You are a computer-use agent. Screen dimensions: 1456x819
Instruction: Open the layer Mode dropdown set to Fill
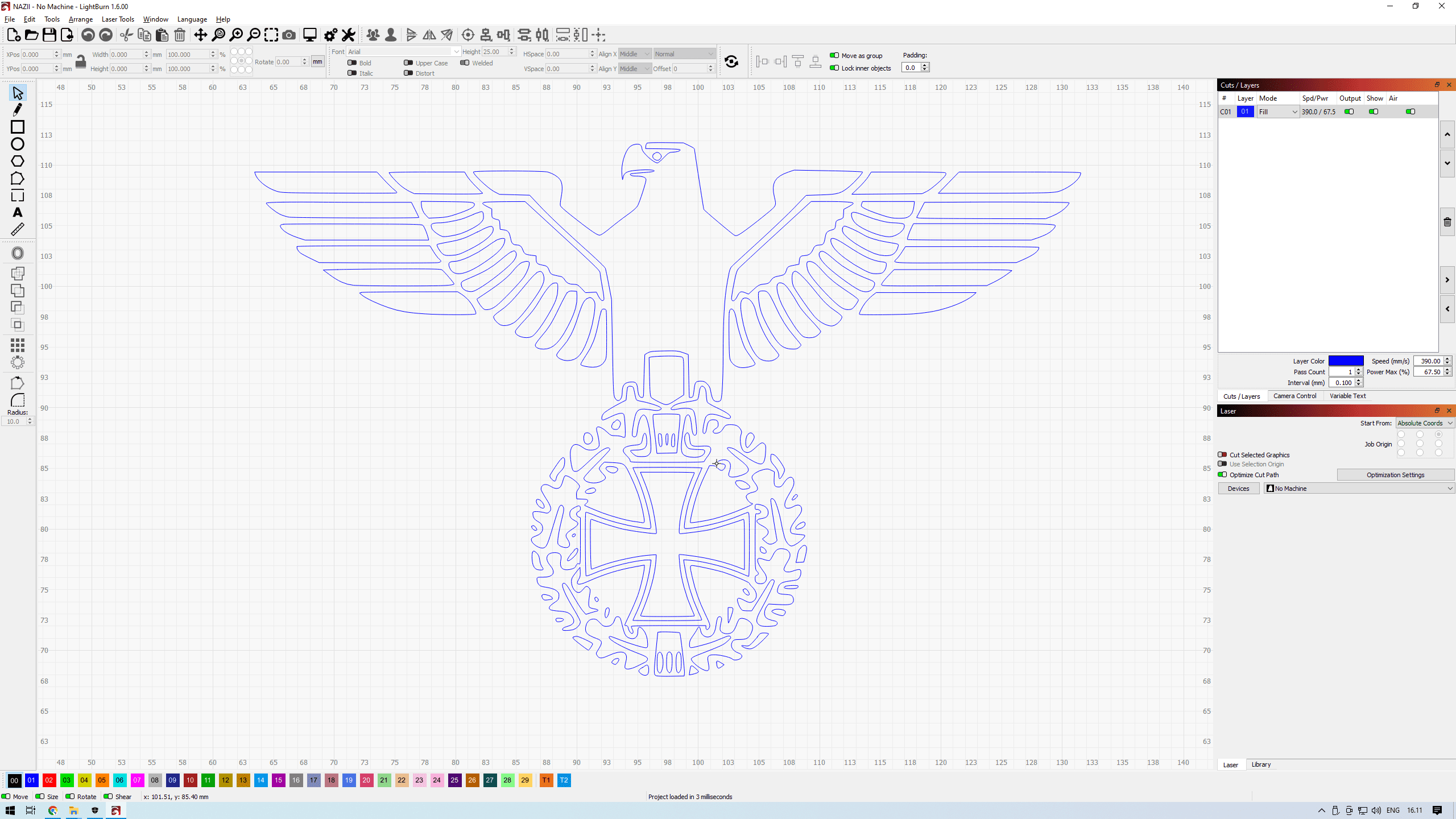(x=1278, y=112)
